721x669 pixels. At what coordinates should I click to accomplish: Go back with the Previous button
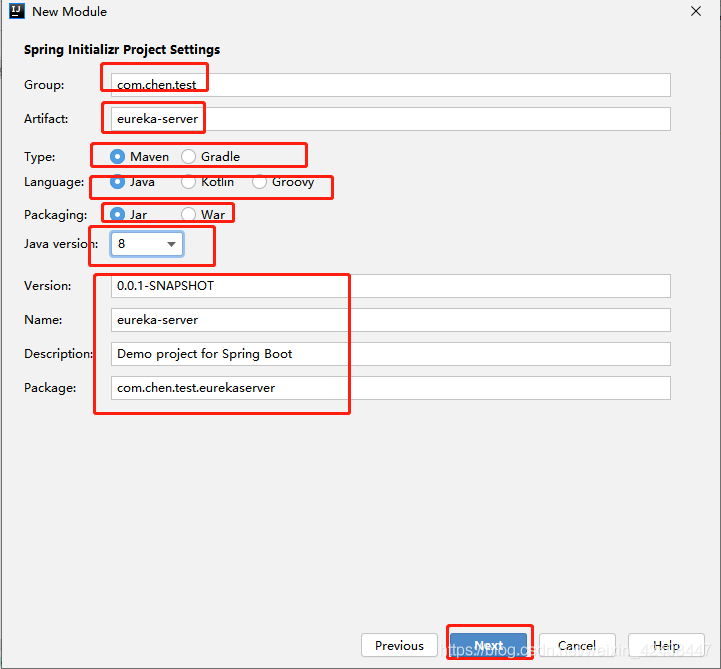(x=399, y=646)
